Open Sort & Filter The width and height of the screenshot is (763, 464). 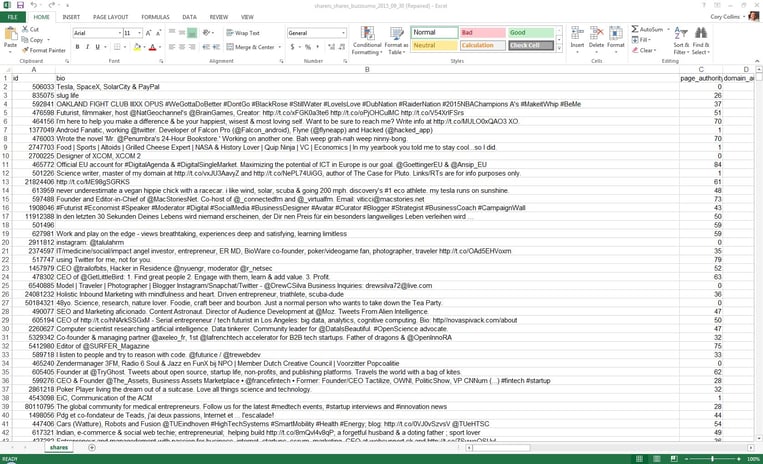681,41
